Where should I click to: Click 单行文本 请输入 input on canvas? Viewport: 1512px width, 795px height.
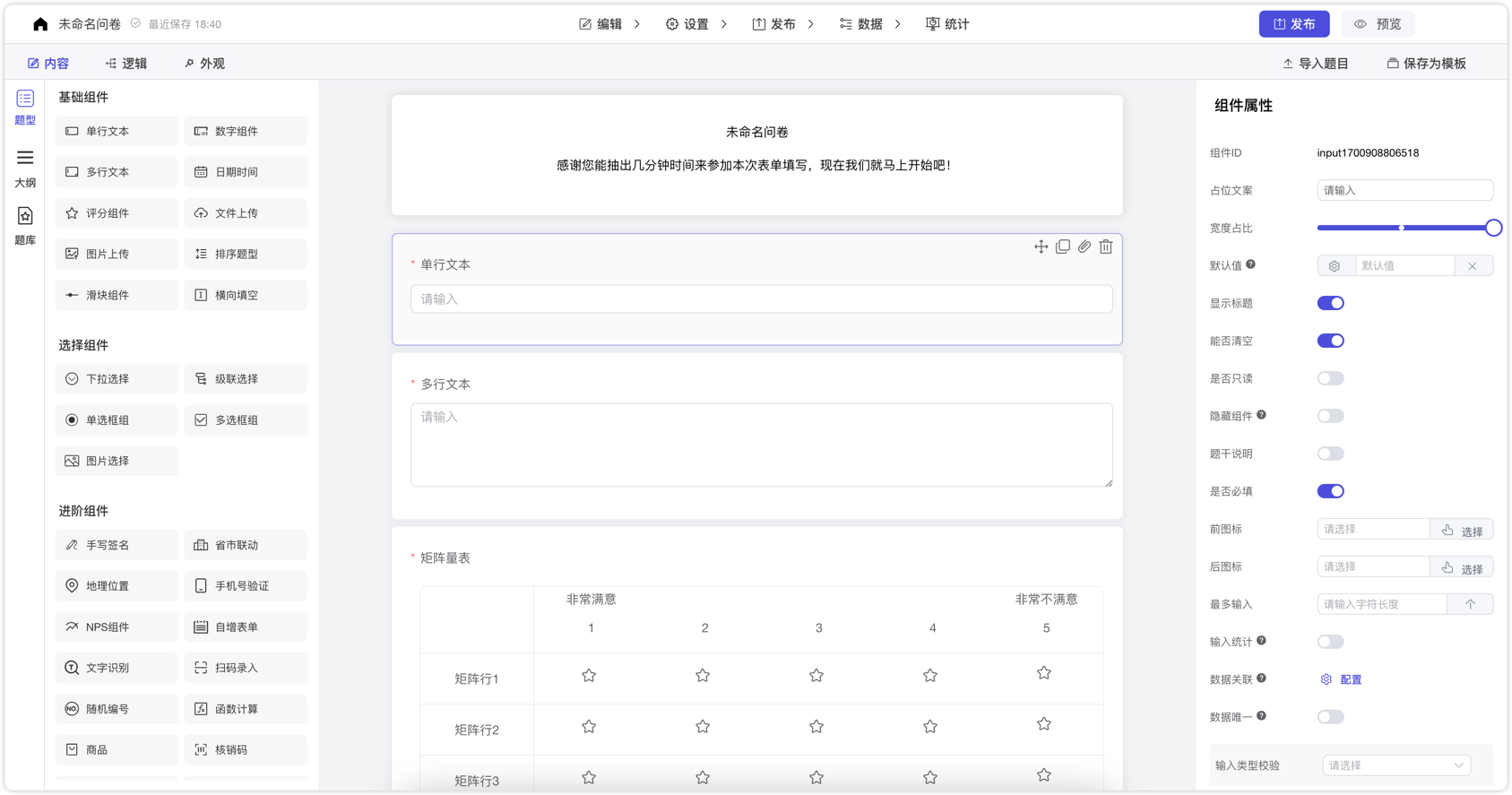coord(762,299)
